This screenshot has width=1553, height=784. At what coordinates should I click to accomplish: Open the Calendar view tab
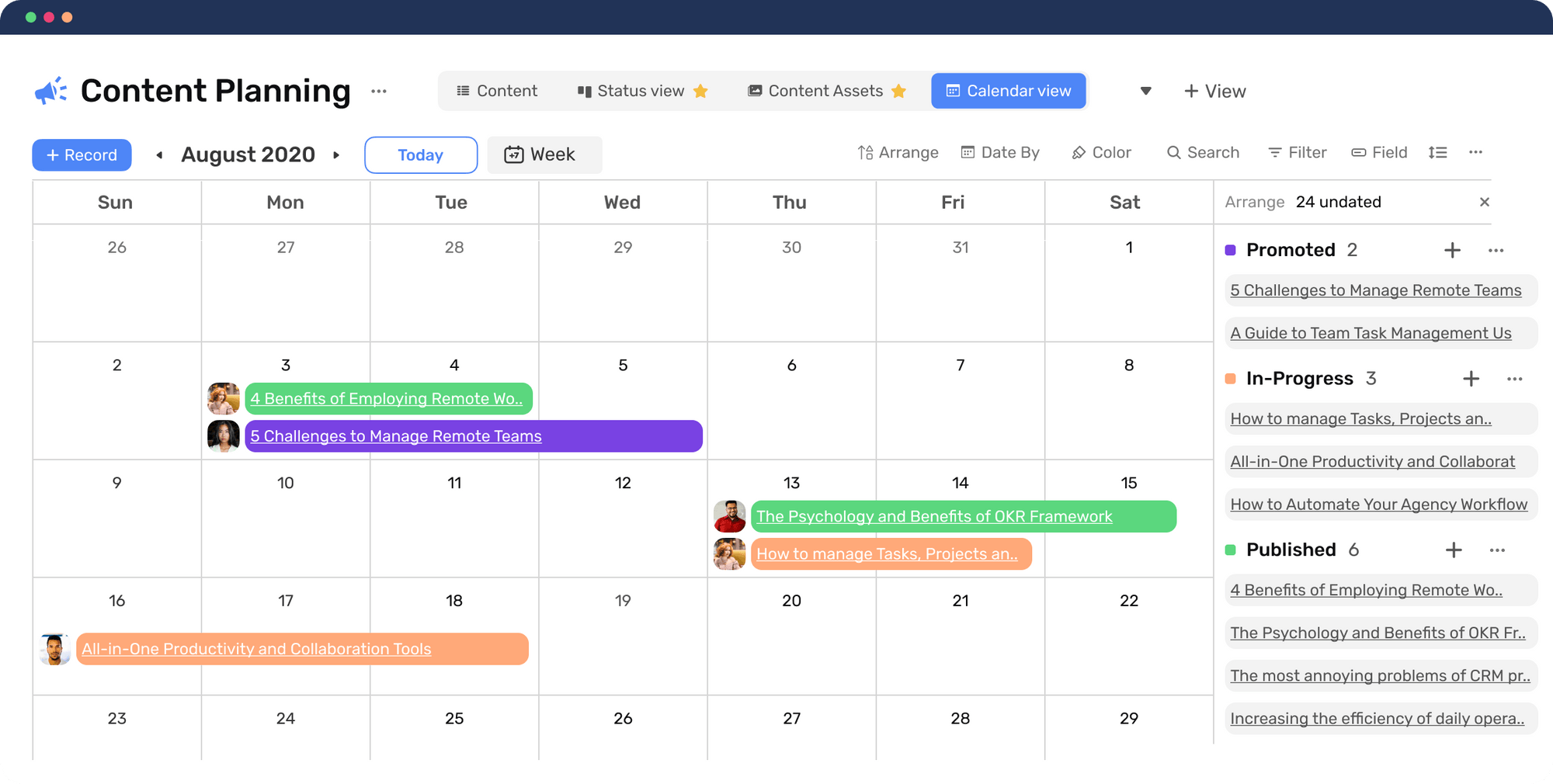pos(1008,91)
